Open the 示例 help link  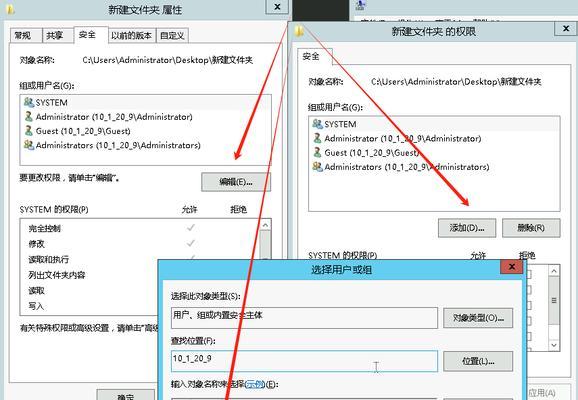pyautogui.click(x=254, y=384)
